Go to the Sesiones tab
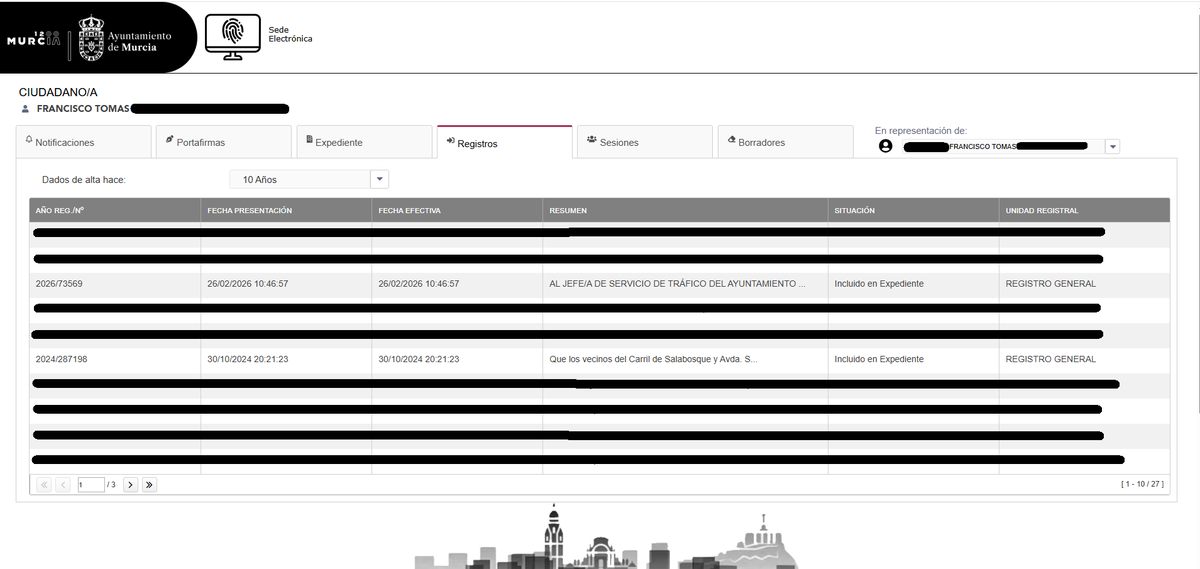The height and width of the screenshot is (569, 1200). click(x=645, y=142)
